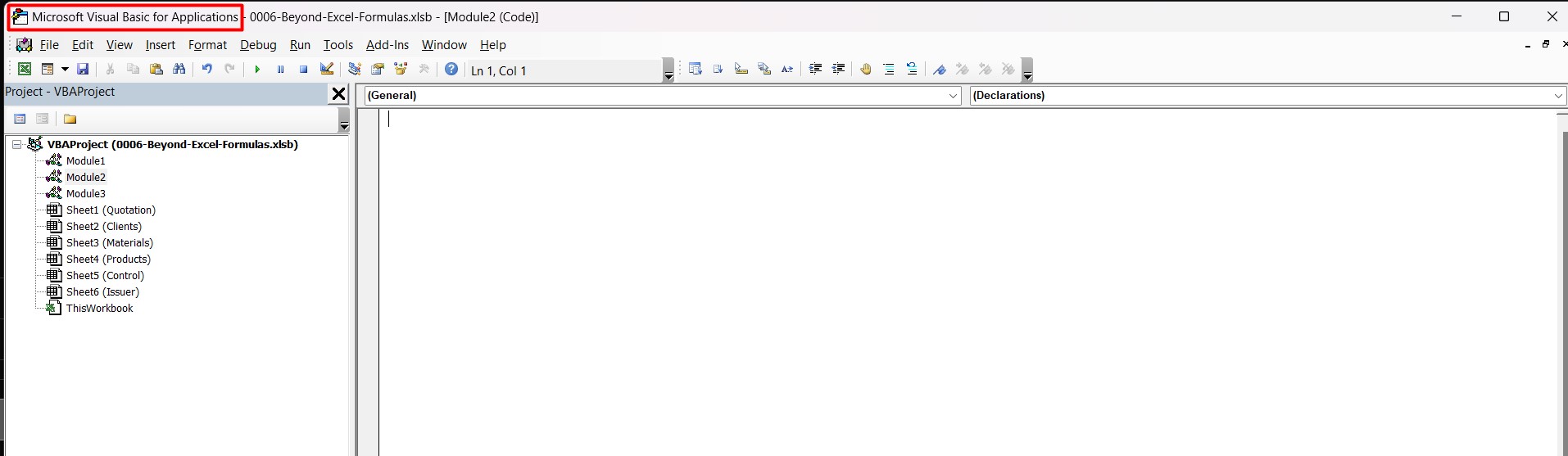1568x456 pixels.
Task: Toggle Design Mode icon
Action: click(327, 70)
